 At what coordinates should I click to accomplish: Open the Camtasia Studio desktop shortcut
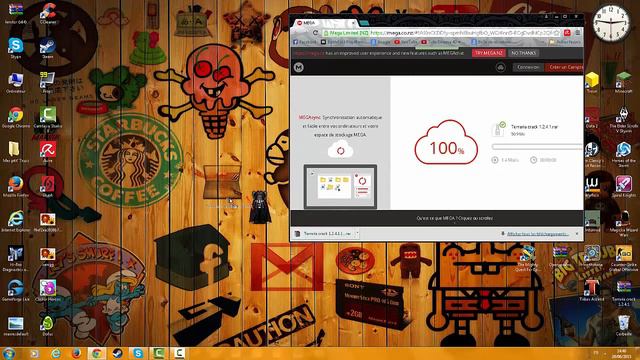click(48, 118)
